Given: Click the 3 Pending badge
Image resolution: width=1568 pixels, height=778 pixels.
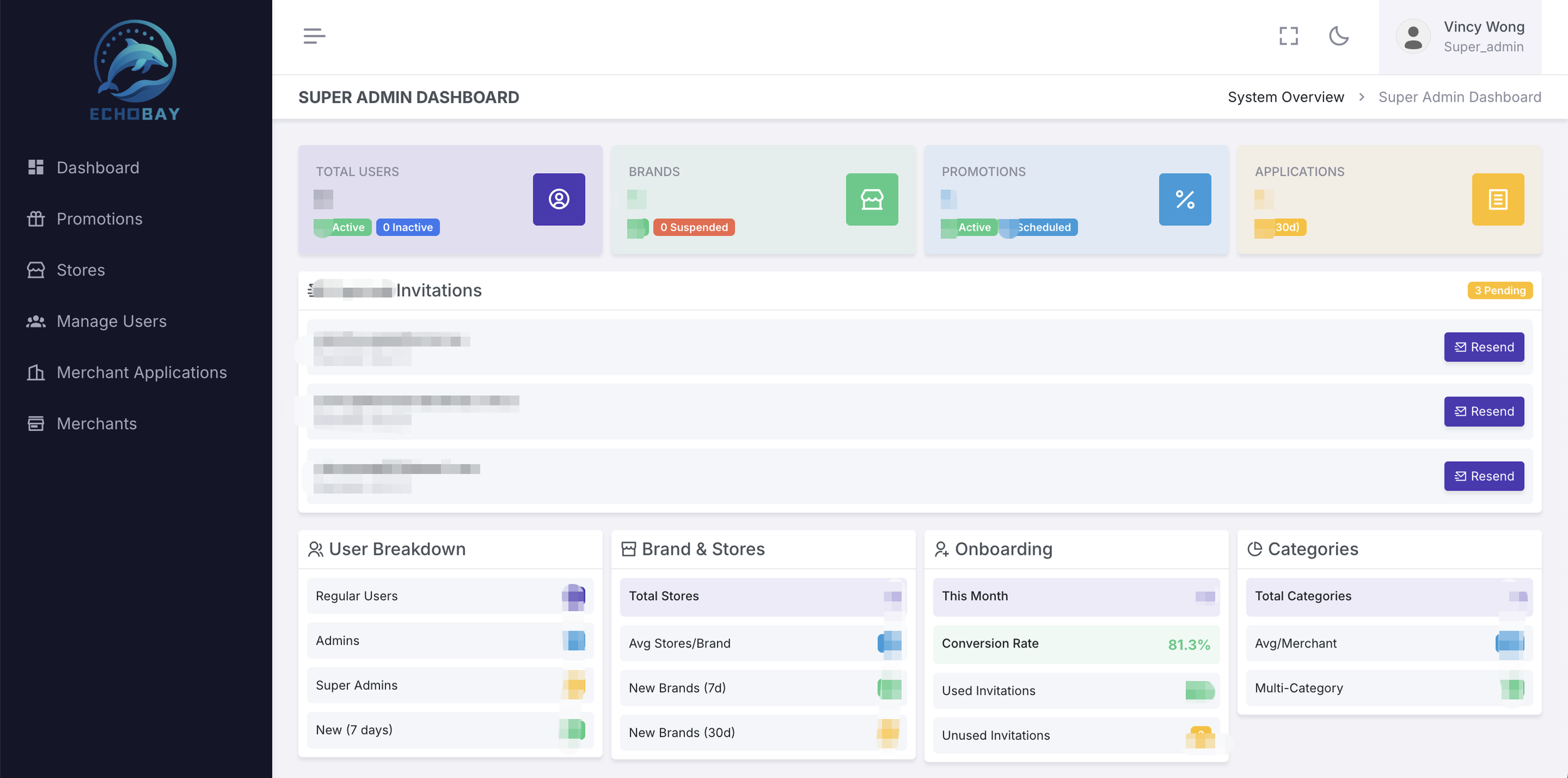Looking at the screenshot, I should click(x=1499, y=290).
